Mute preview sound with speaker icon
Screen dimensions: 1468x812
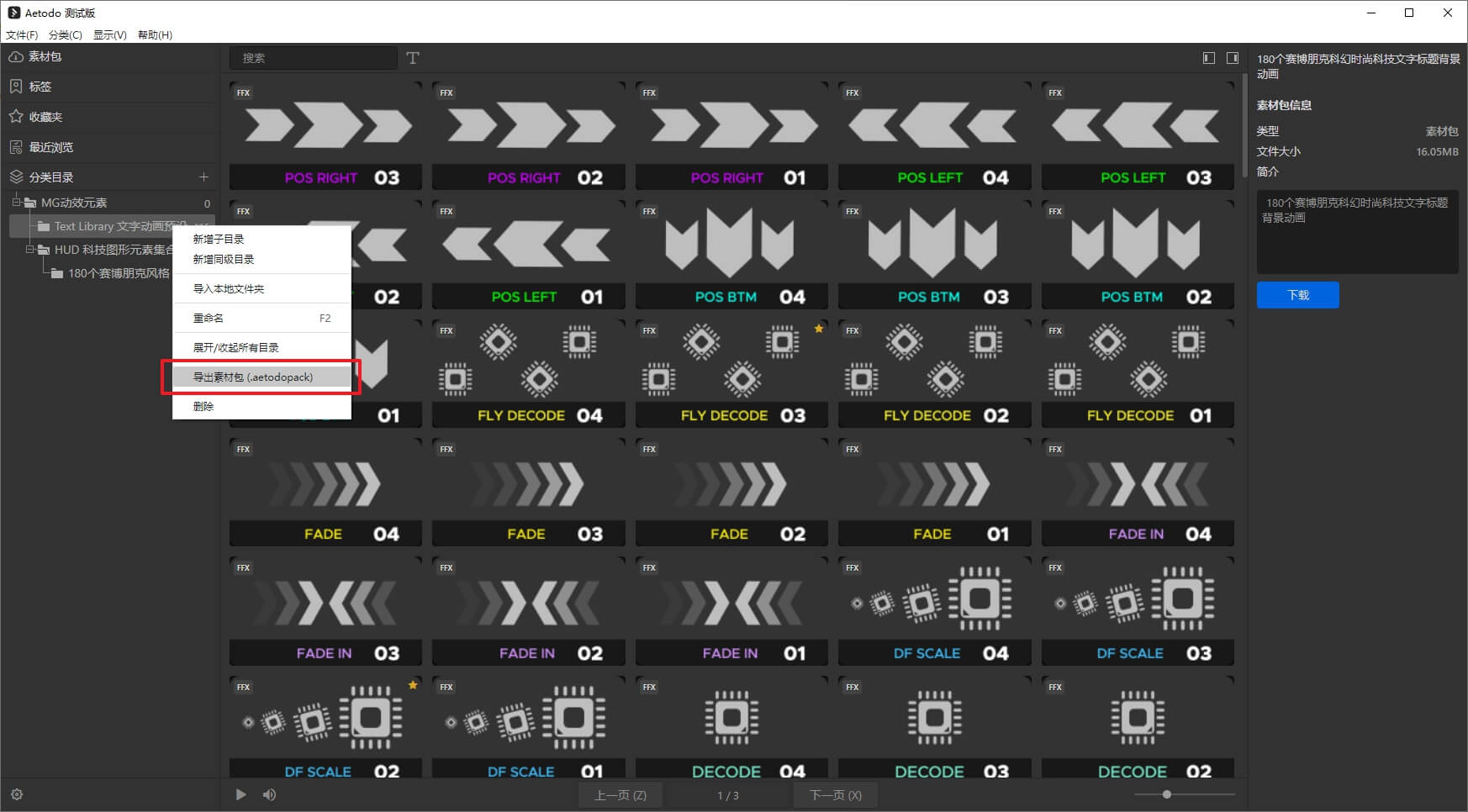(x=269, y=794)
